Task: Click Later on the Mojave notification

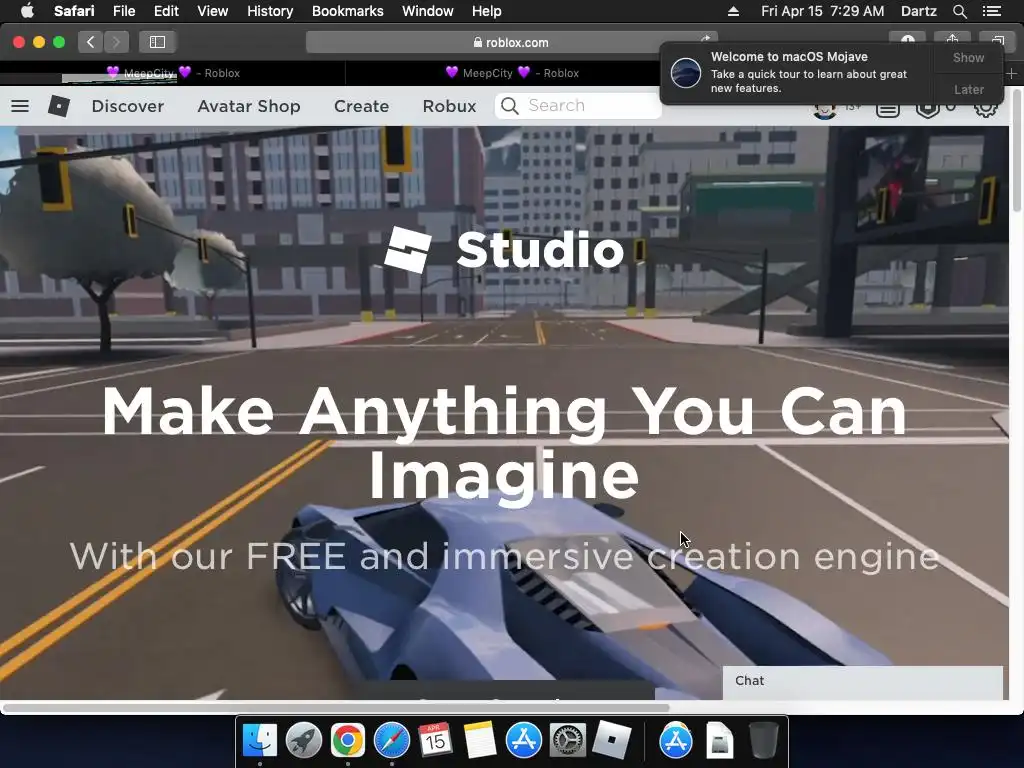Action: click(968, 89)
